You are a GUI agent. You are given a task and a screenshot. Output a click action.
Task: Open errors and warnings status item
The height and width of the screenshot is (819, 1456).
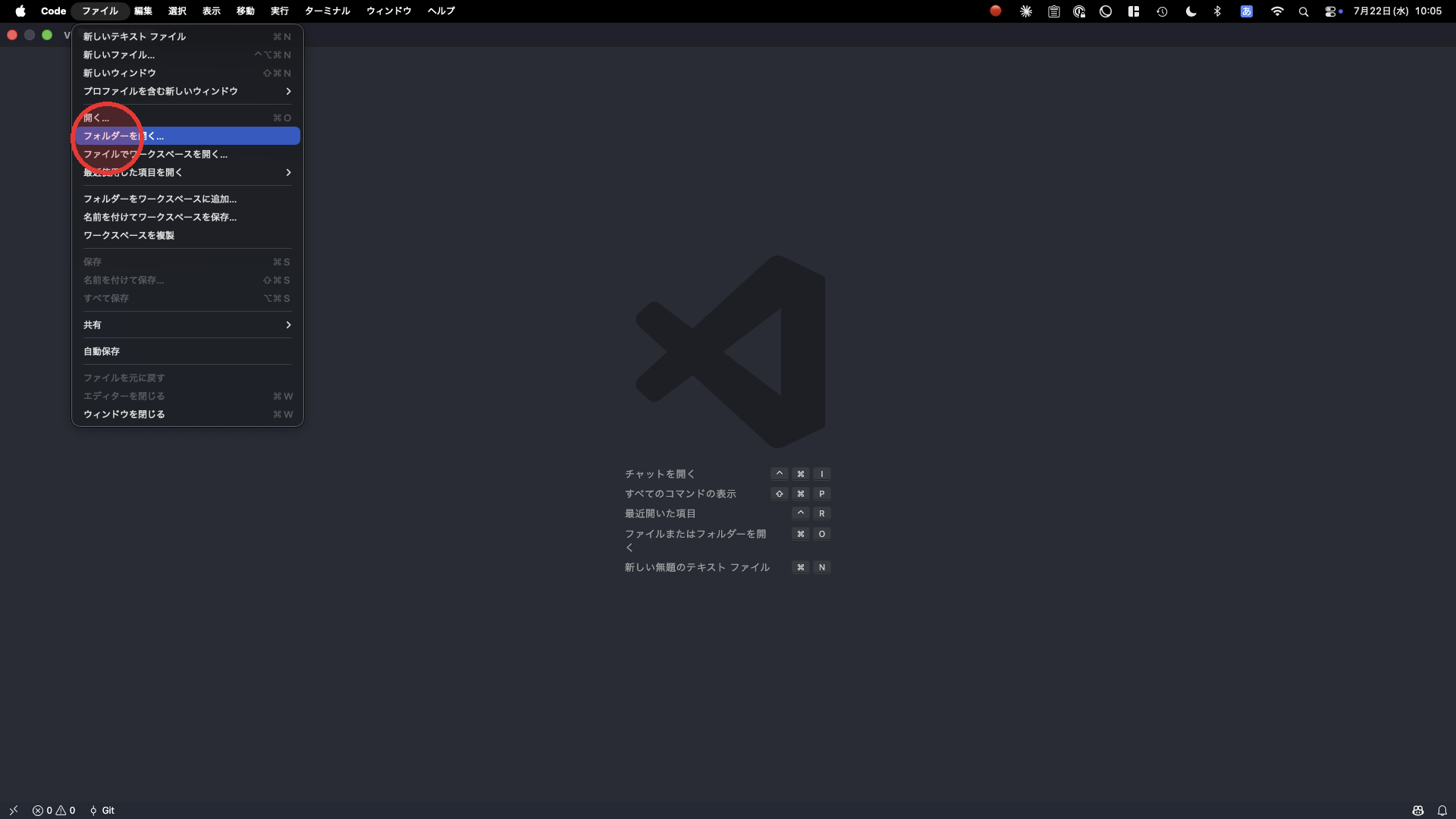click(54, 810)
